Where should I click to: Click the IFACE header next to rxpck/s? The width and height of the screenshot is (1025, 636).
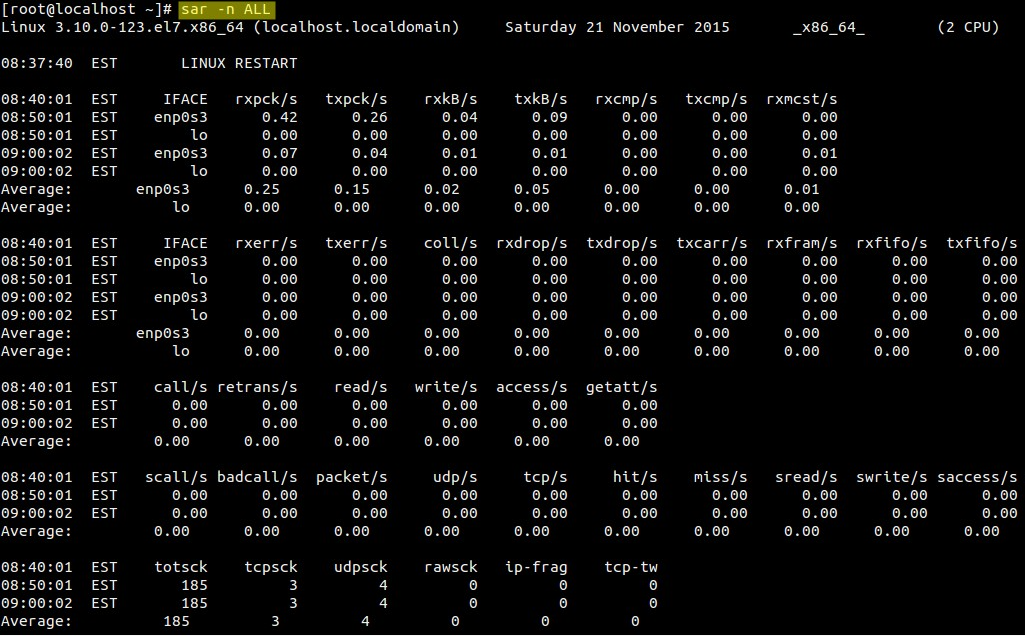pos(186,99)
